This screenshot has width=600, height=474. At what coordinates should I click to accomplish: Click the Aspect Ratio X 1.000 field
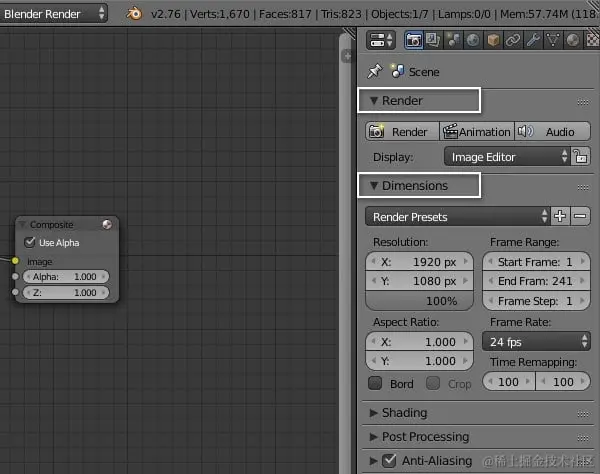click(419, 341)
